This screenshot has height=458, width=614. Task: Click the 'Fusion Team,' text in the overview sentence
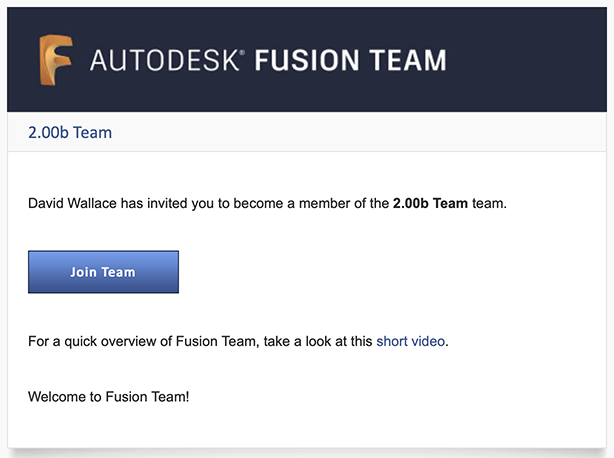[x=217, y=341]
